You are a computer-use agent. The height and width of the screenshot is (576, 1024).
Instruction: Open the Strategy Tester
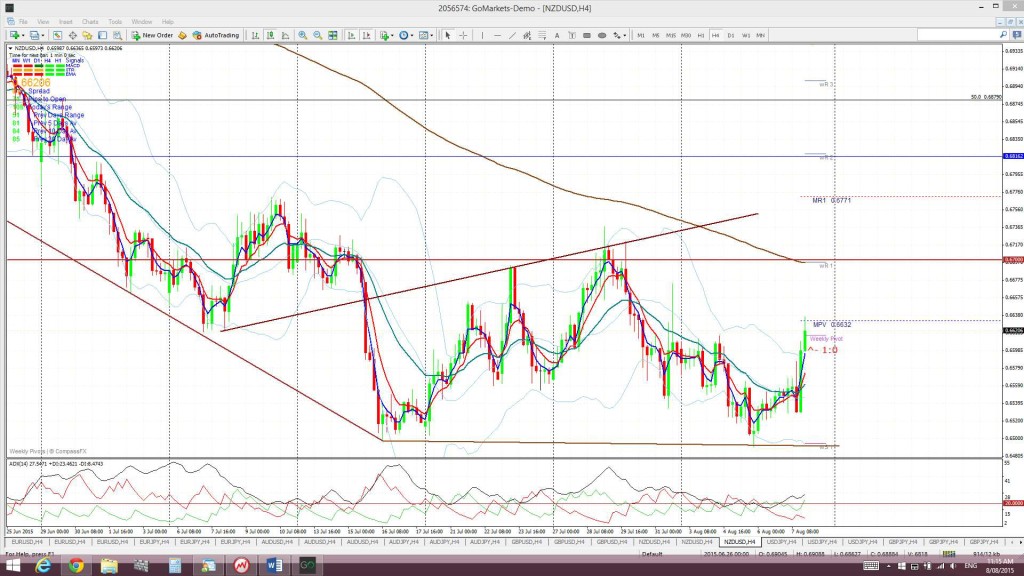coord(118,35)
